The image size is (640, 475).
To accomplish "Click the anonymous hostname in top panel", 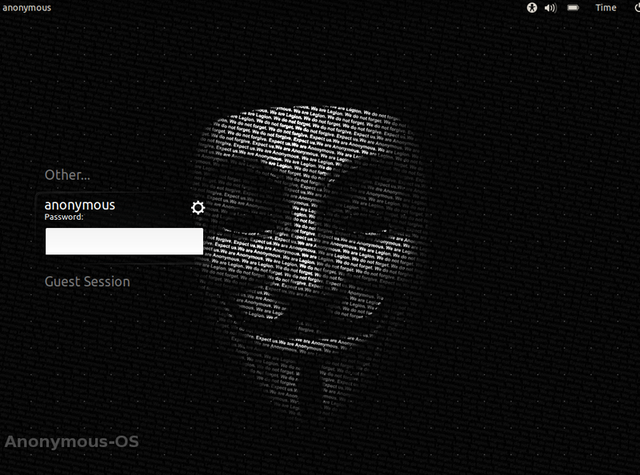I will point(27,8).
